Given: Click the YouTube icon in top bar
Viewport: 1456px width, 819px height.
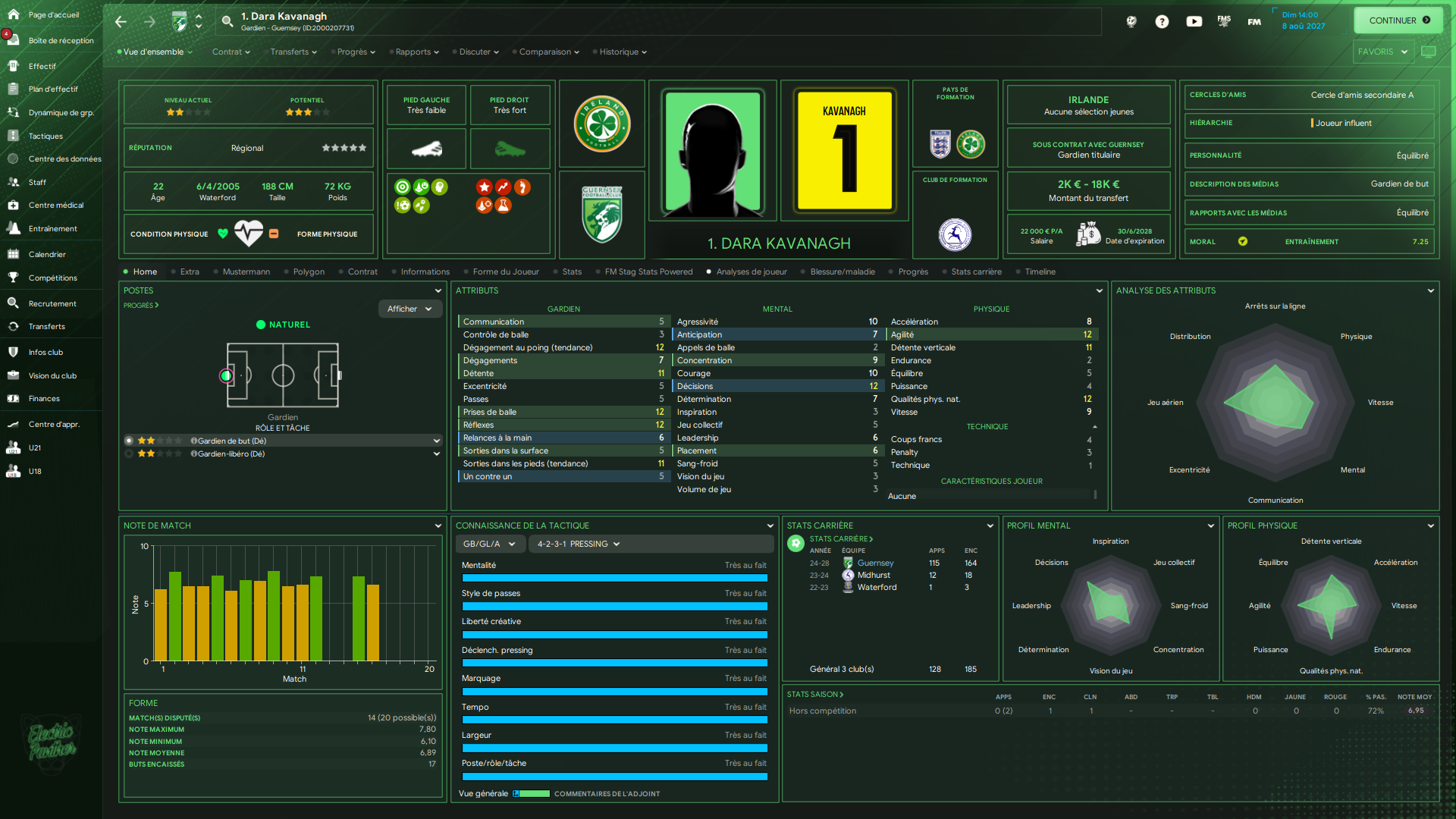Looking at the screenshot, I should 1194,21.
